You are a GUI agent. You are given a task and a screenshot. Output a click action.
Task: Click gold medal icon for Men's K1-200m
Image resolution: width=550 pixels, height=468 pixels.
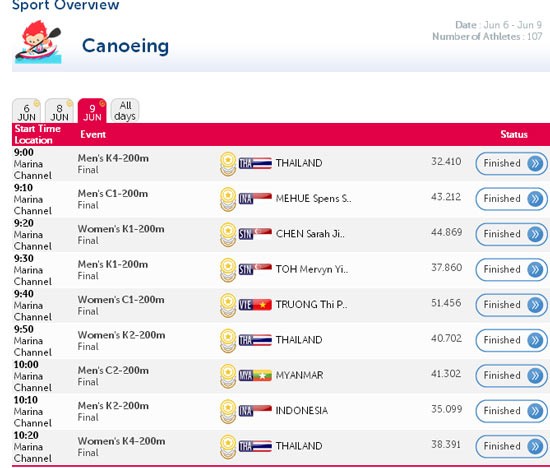point(228,270)
